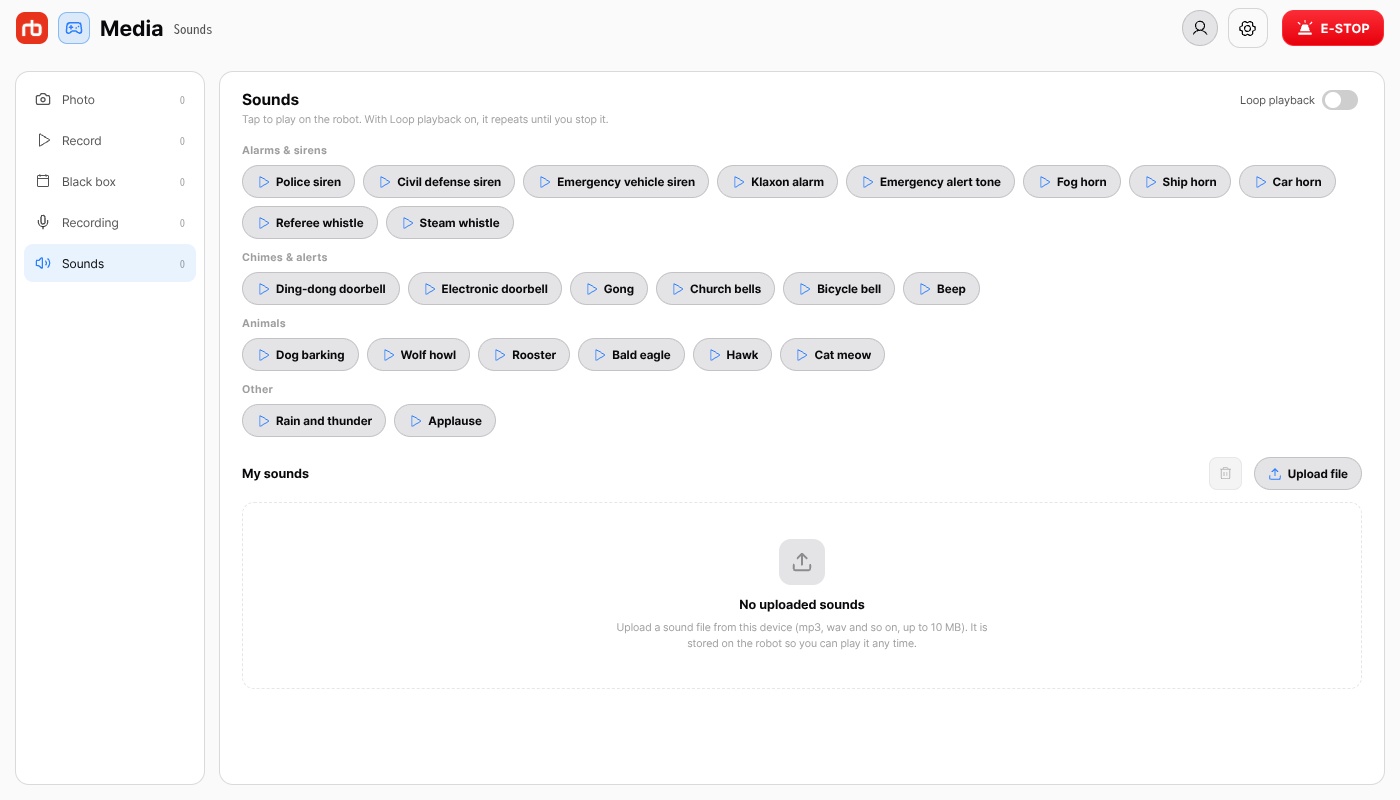Open the Photo section in sidebar

click(x=110, y=100)
